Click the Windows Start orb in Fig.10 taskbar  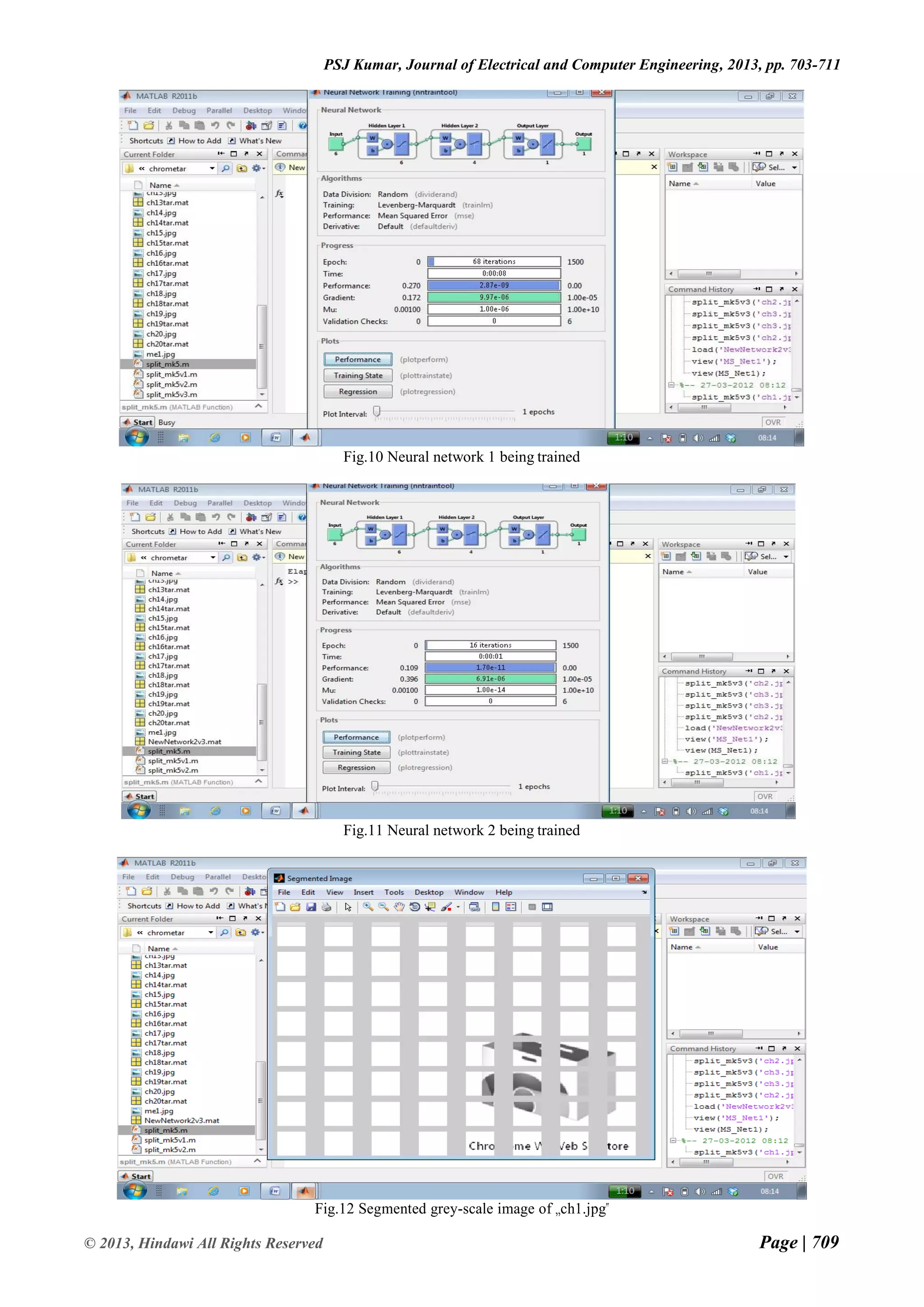coord(137,437)
